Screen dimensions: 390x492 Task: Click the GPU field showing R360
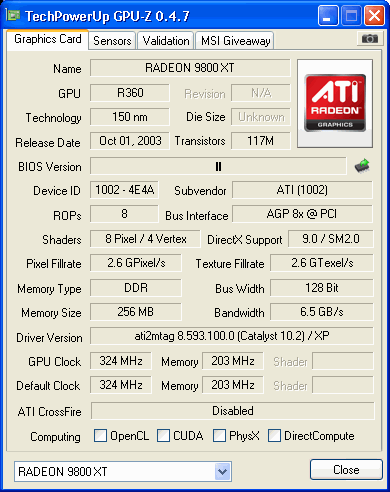tap(130, 93)
